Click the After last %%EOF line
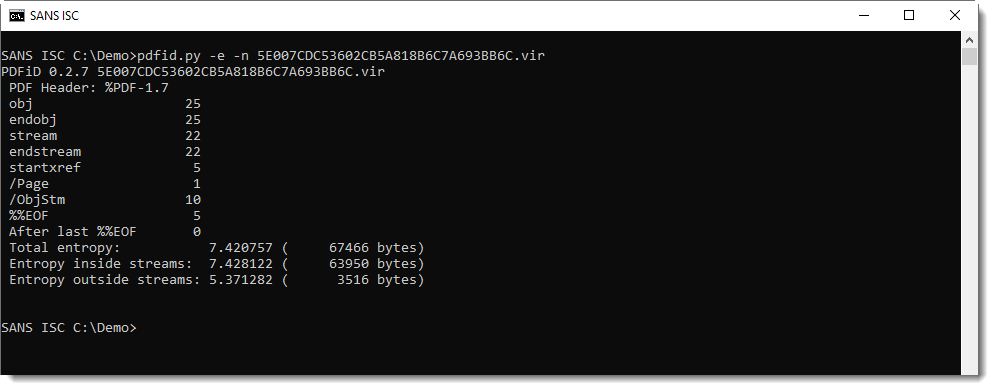The height and width of the screenshot is (390, 994). [105, 231]
